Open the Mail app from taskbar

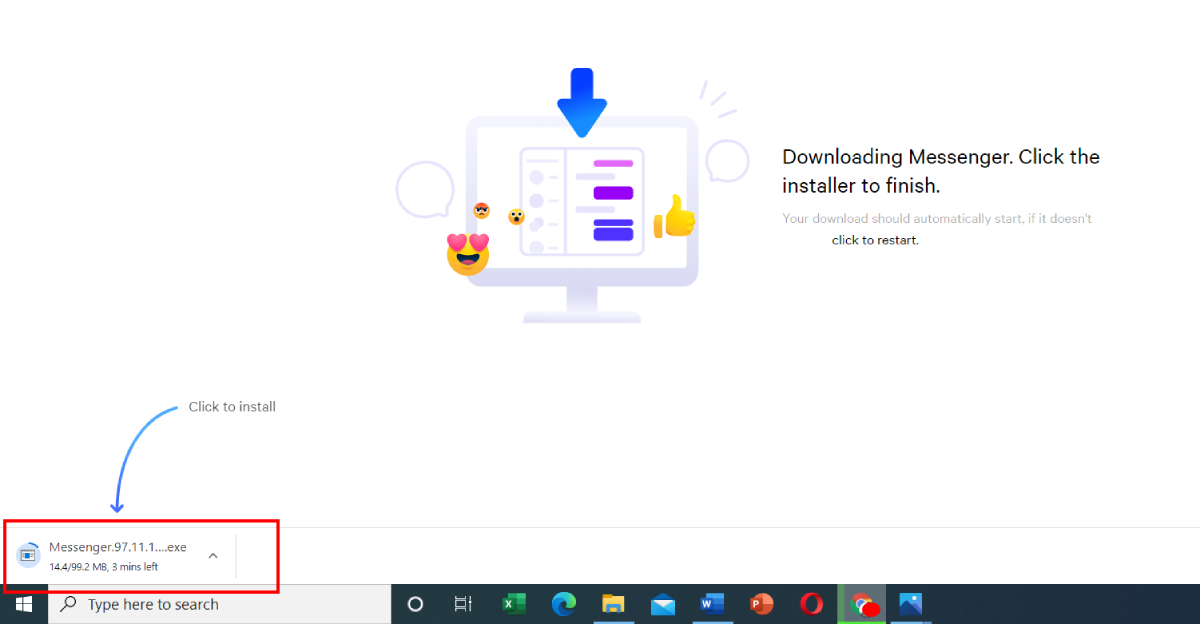[x=663, y=604]
